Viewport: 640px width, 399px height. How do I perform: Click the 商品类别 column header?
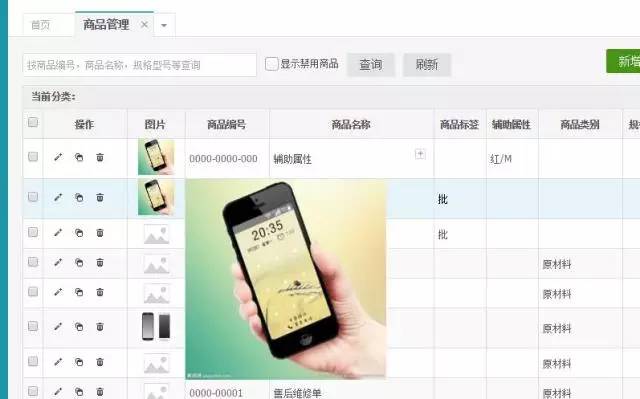580,124
